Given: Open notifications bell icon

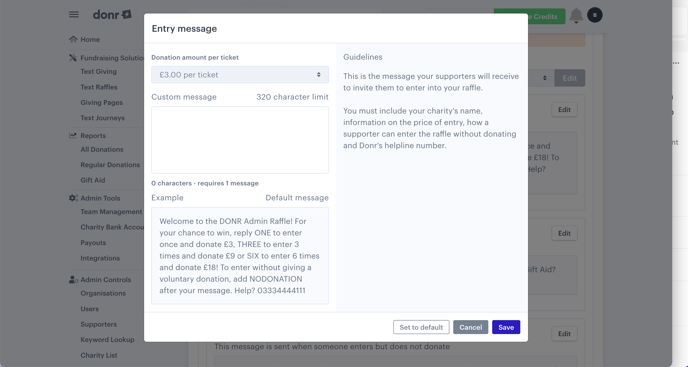Looking at the screenshot, I should point(576,15).
